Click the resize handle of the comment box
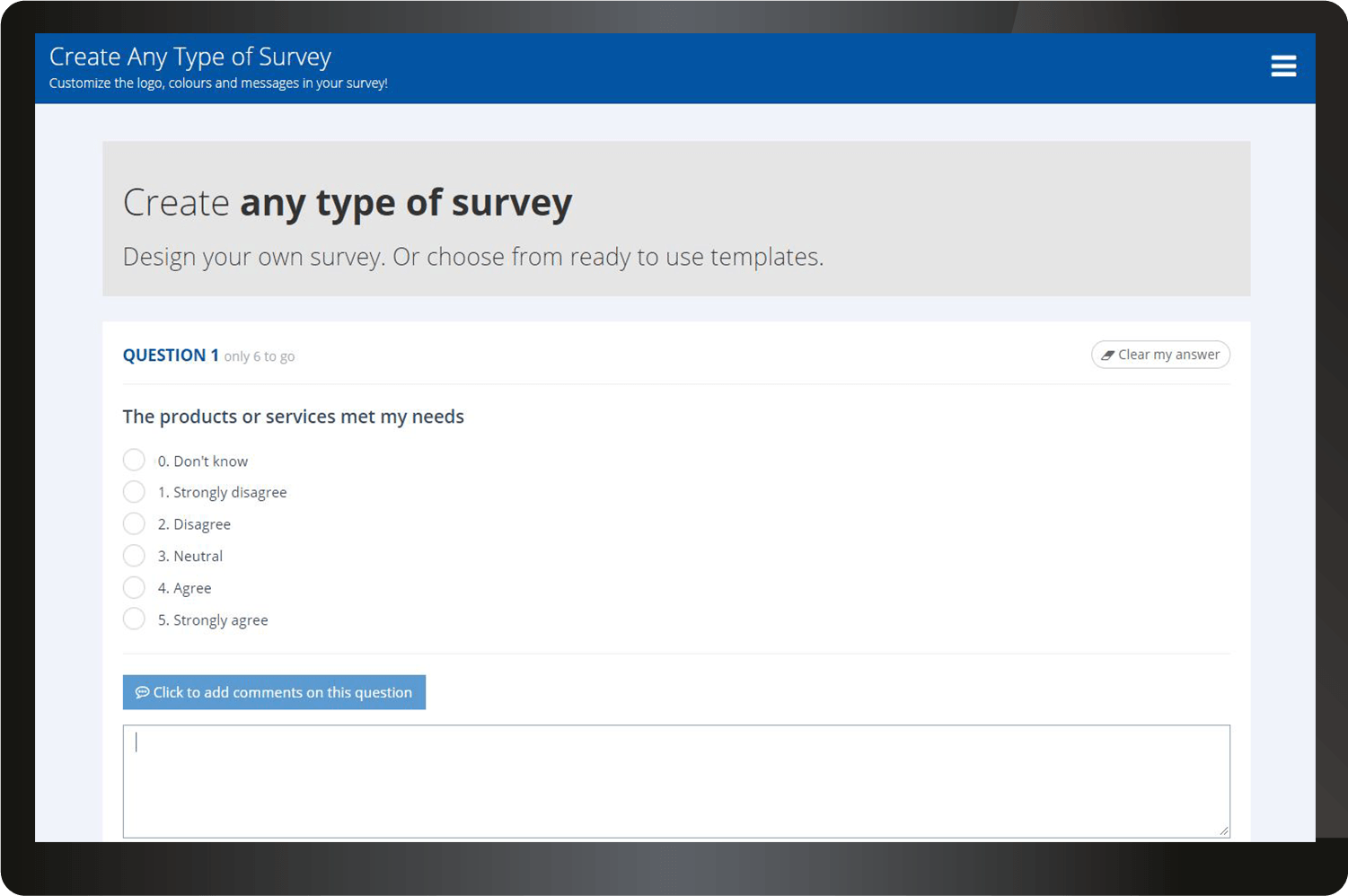 coord(1223,831)
